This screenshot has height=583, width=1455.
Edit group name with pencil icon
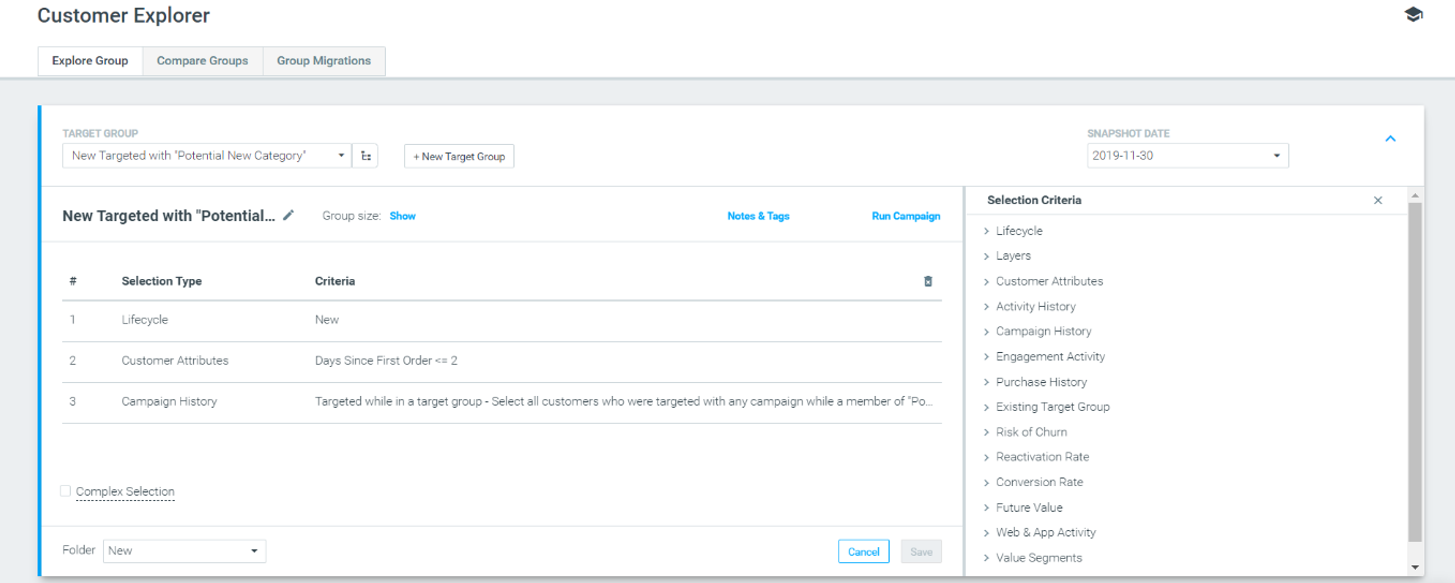click(289, 215)
